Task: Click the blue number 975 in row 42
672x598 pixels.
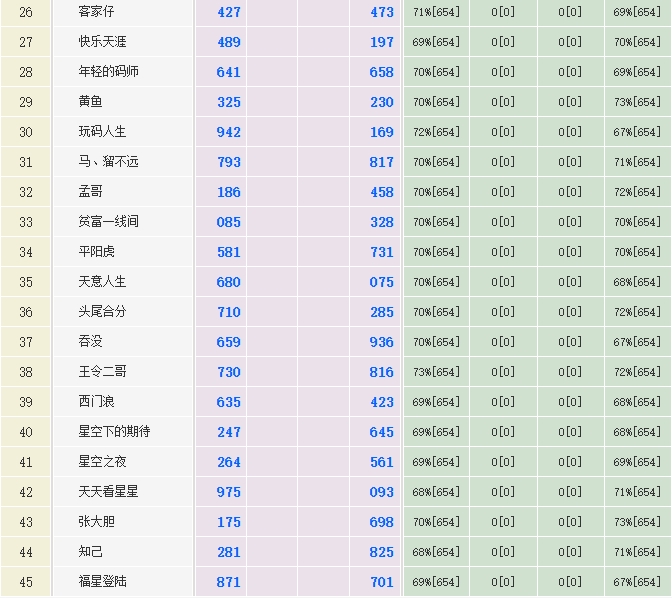Action: [228, 492]
